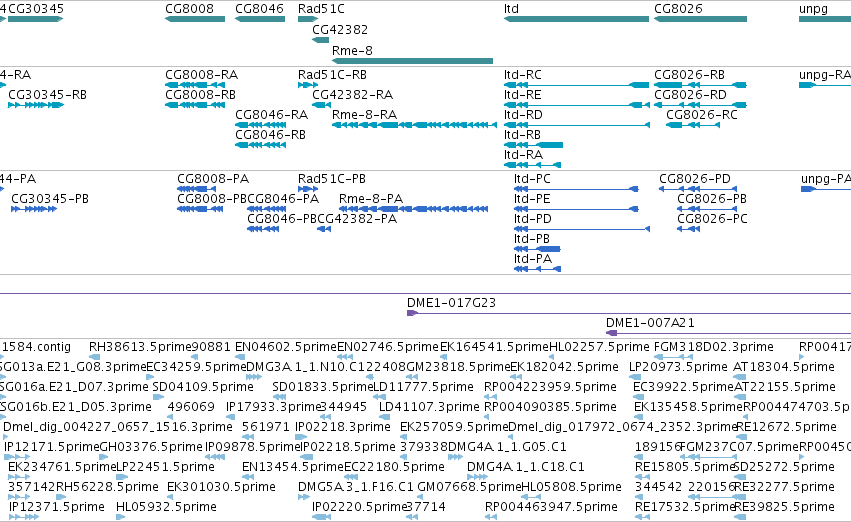This screenshot has height=522, width=851.
Task: Select transcript ltd-RB
Action: (x=534, y=145)
